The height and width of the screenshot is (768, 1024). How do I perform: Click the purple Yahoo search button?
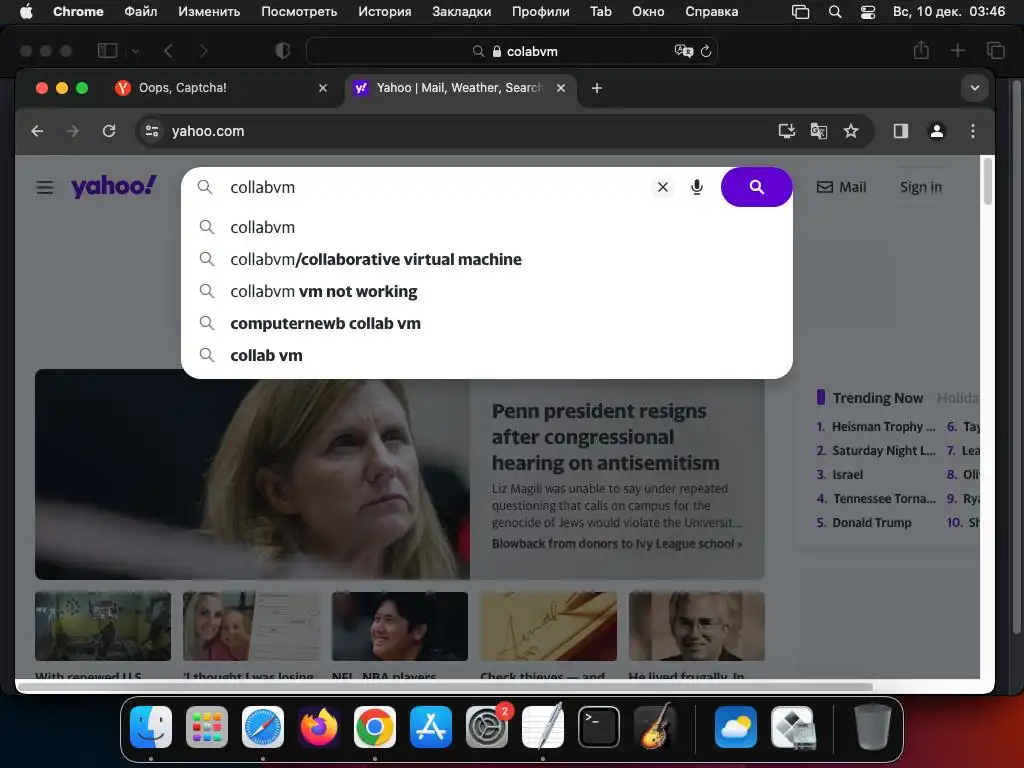756,187
